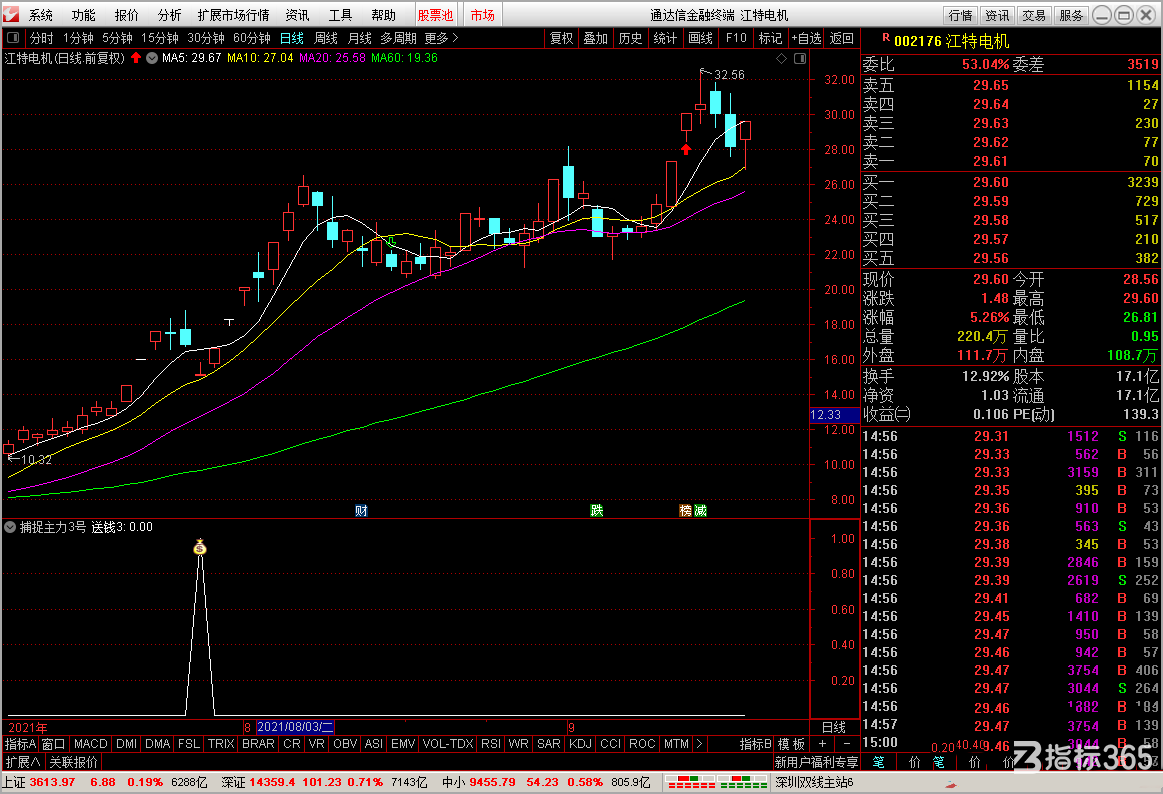Open the 功能 menu
Image resolution: width=1163 pixels, height=794 pixels.
[x=83, y=15]
